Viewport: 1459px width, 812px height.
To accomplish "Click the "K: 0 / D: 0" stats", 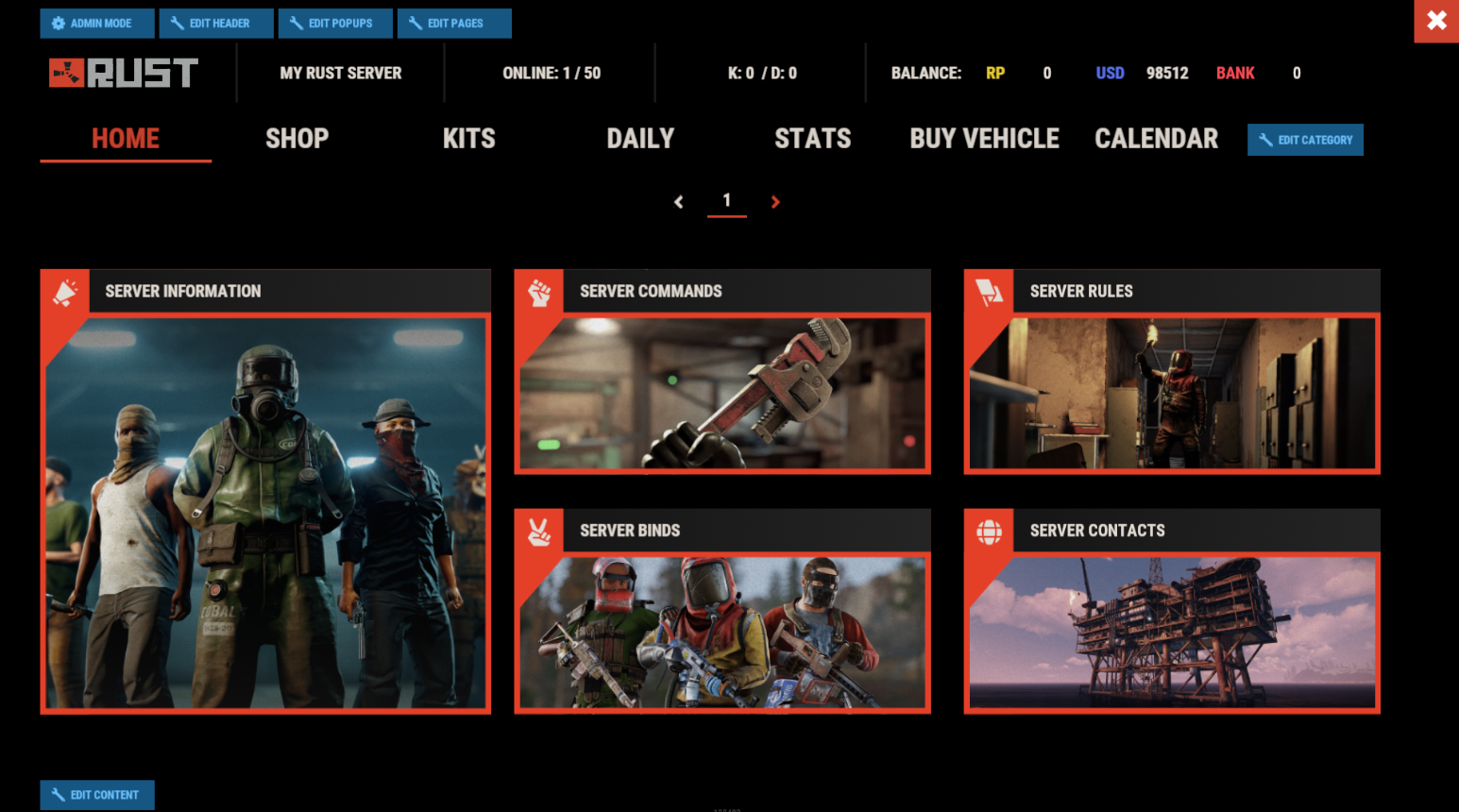I will coord(762,73).
